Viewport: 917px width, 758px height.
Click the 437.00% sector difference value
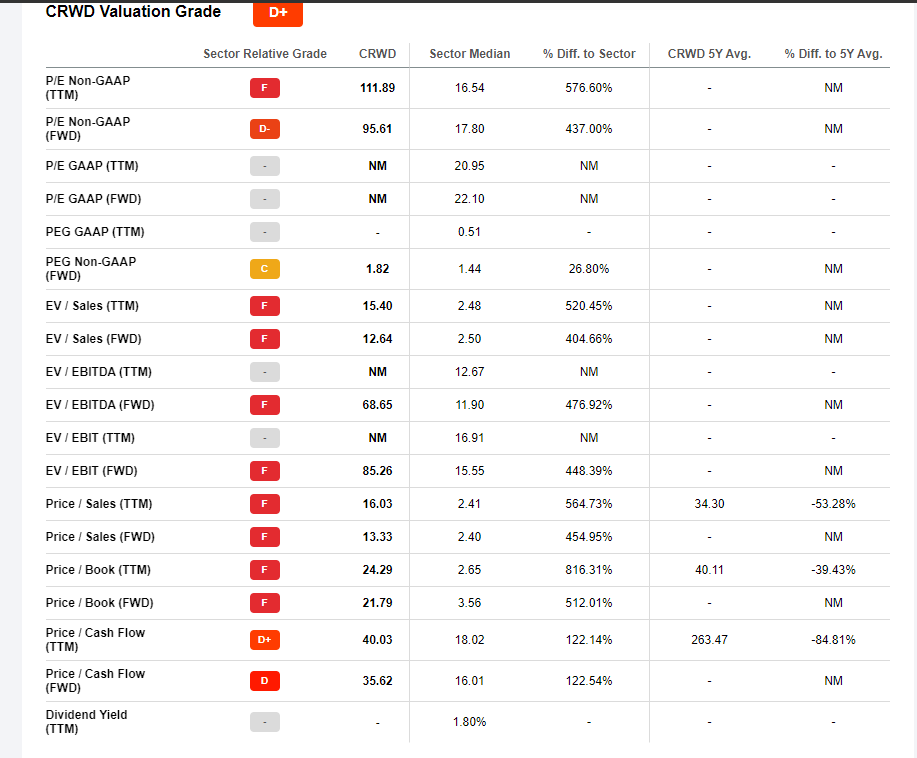[x=589, y=129]
